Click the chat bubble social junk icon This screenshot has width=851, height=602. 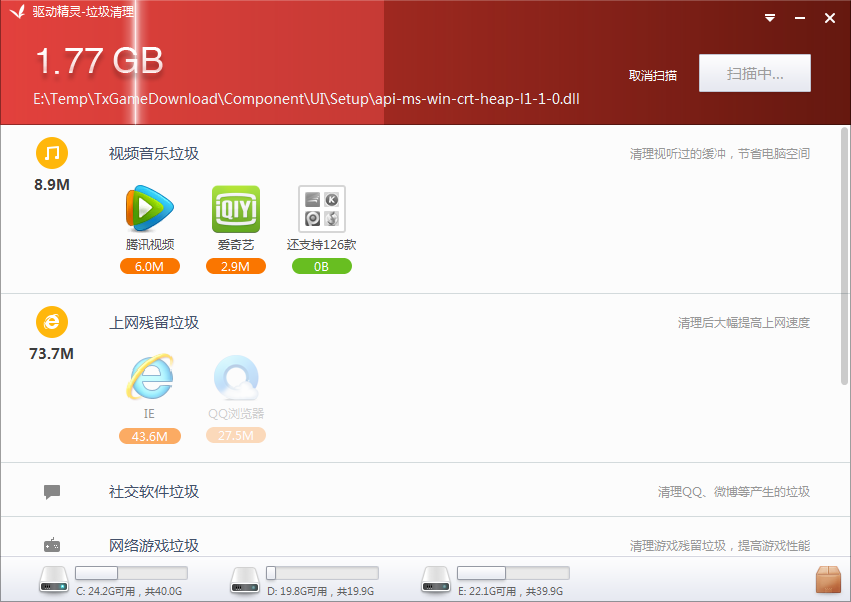point(53,492)
